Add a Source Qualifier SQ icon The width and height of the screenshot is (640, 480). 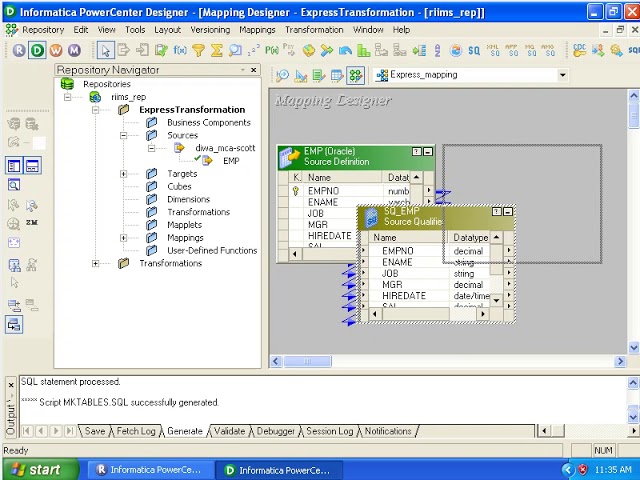coord(474,50)
